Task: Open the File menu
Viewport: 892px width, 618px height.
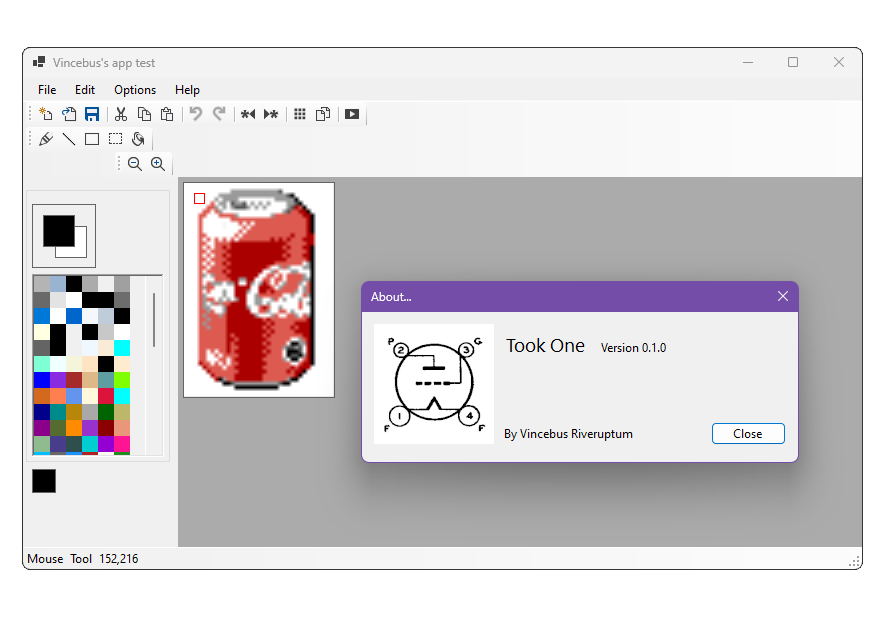Action: (47, 90)
